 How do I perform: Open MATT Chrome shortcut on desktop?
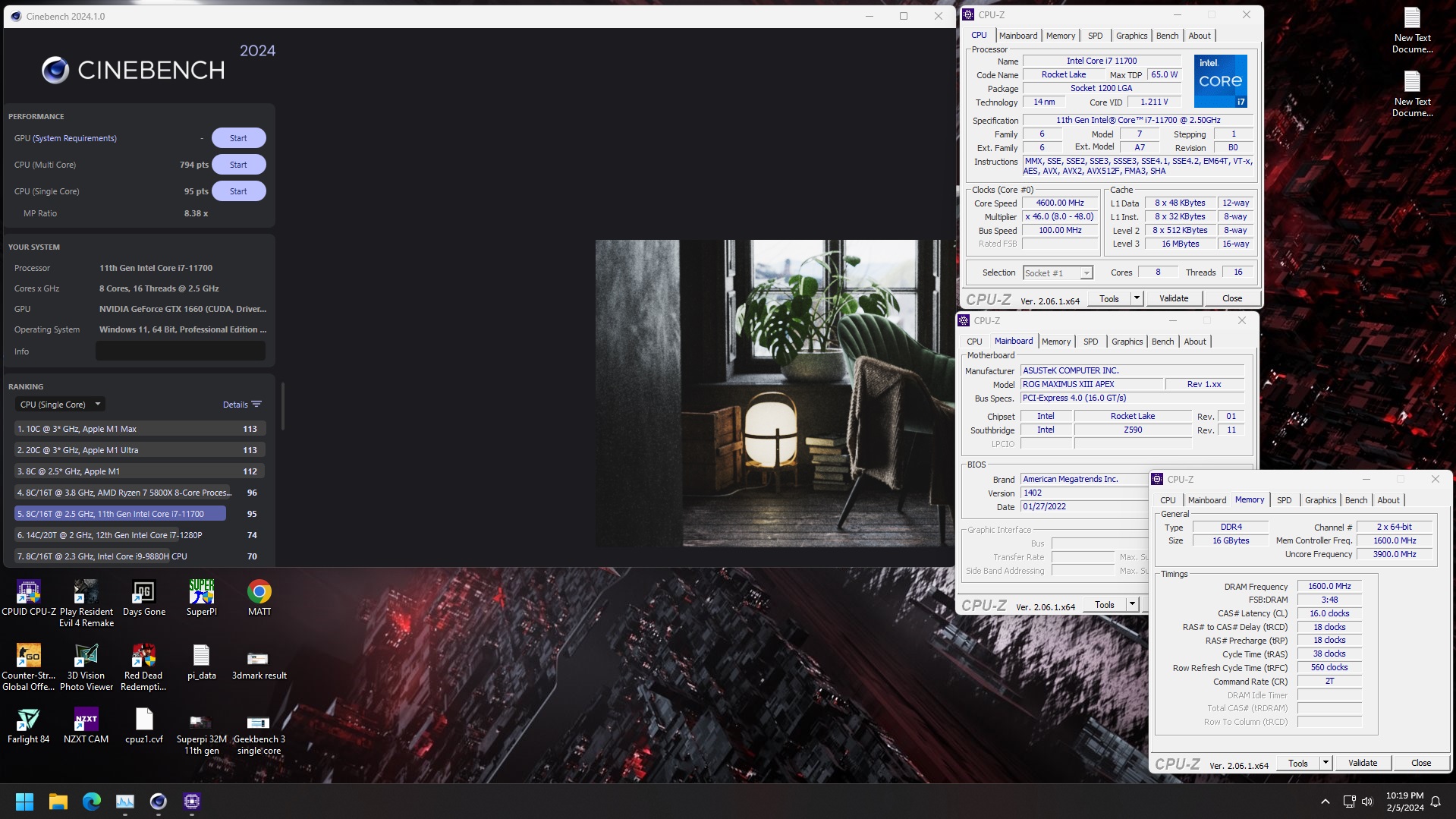tap(259, 598)
